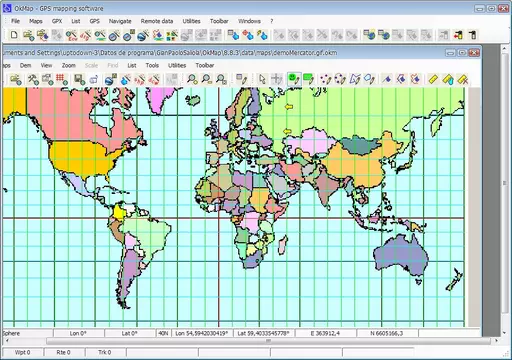
Task: Select the dotted track drawing tool
Action: pyautogui.click(x=325, y=79)
